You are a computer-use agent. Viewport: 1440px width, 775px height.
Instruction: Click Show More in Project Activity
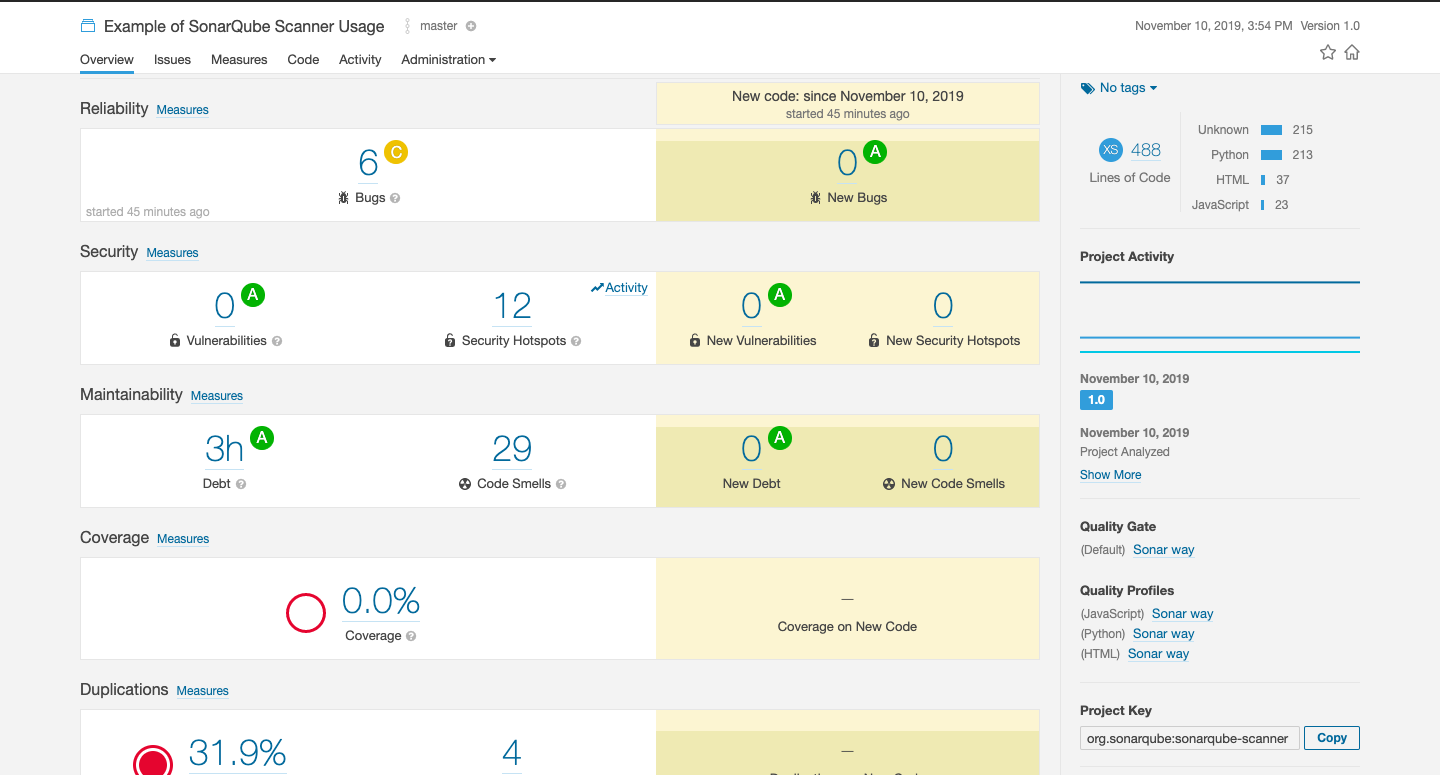pyautogui.click(x=1110, y=475)
